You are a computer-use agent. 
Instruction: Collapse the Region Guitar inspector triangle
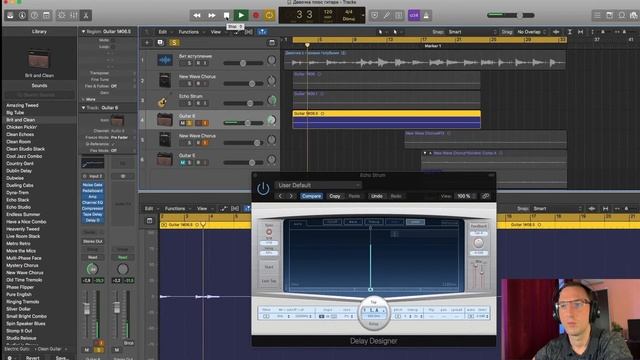[x=83, y=31]
